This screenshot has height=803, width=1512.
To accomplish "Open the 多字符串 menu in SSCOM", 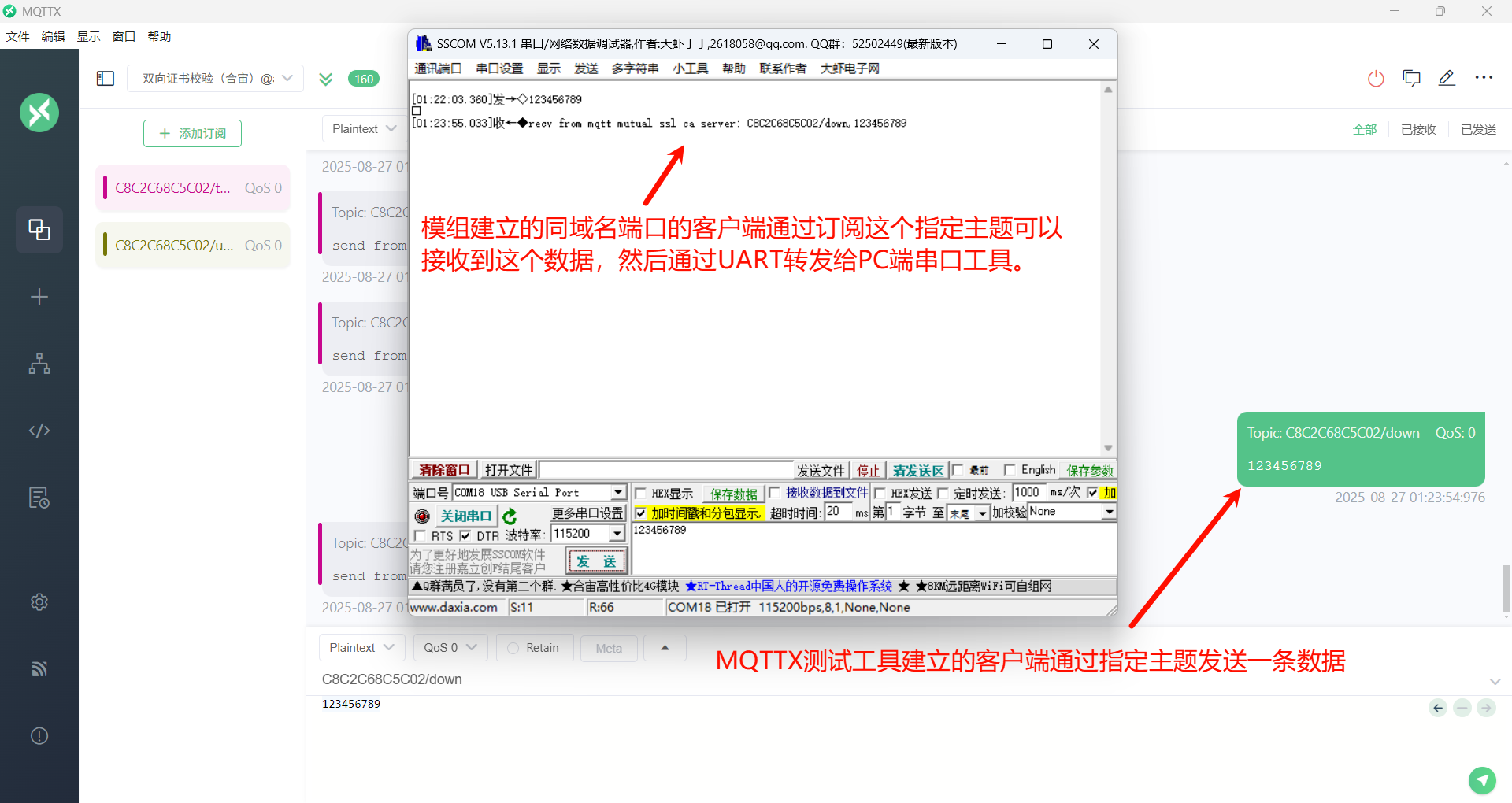I will click(x=635, y=68).
